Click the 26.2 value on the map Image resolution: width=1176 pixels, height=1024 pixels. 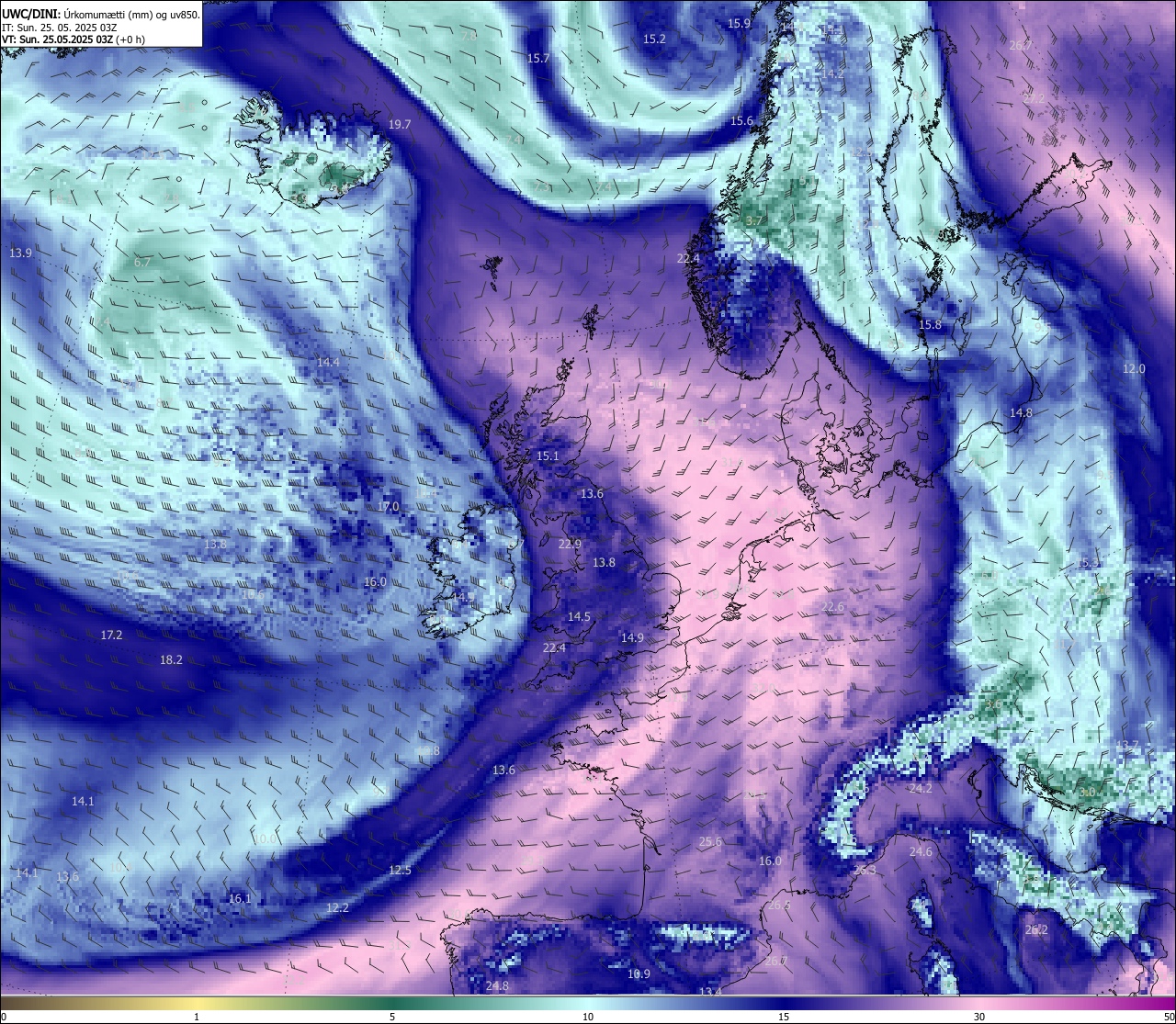(x=1036, y=929)
